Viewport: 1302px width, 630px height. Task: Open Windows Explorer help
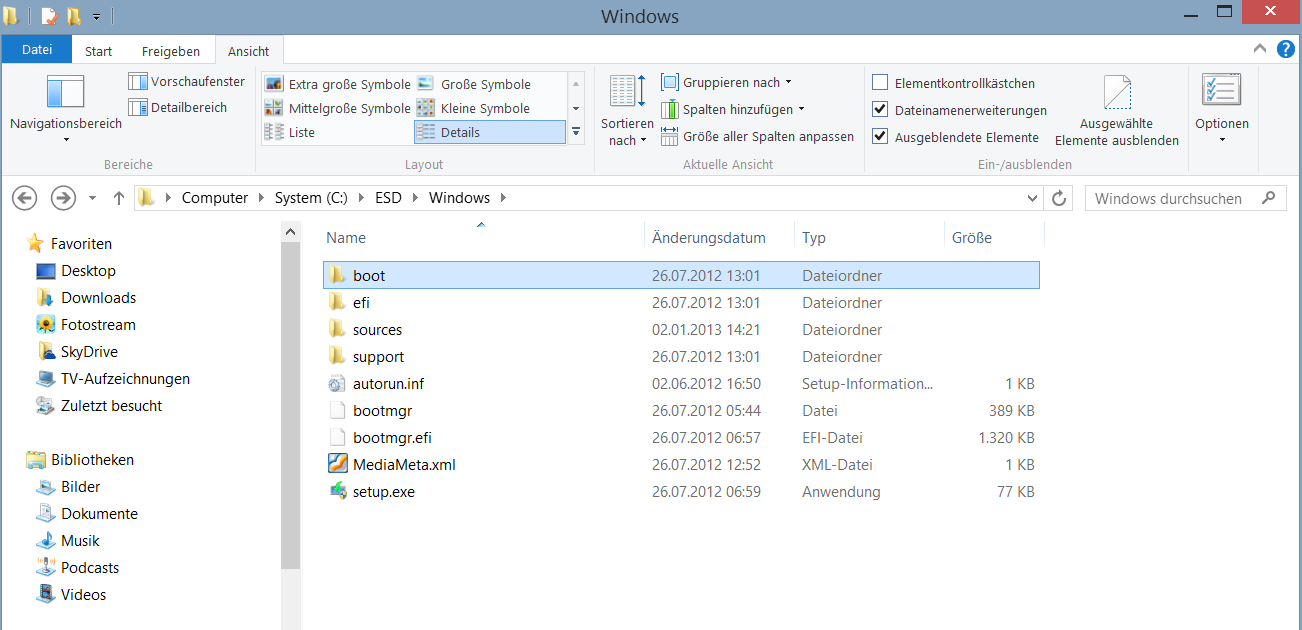1284,47
